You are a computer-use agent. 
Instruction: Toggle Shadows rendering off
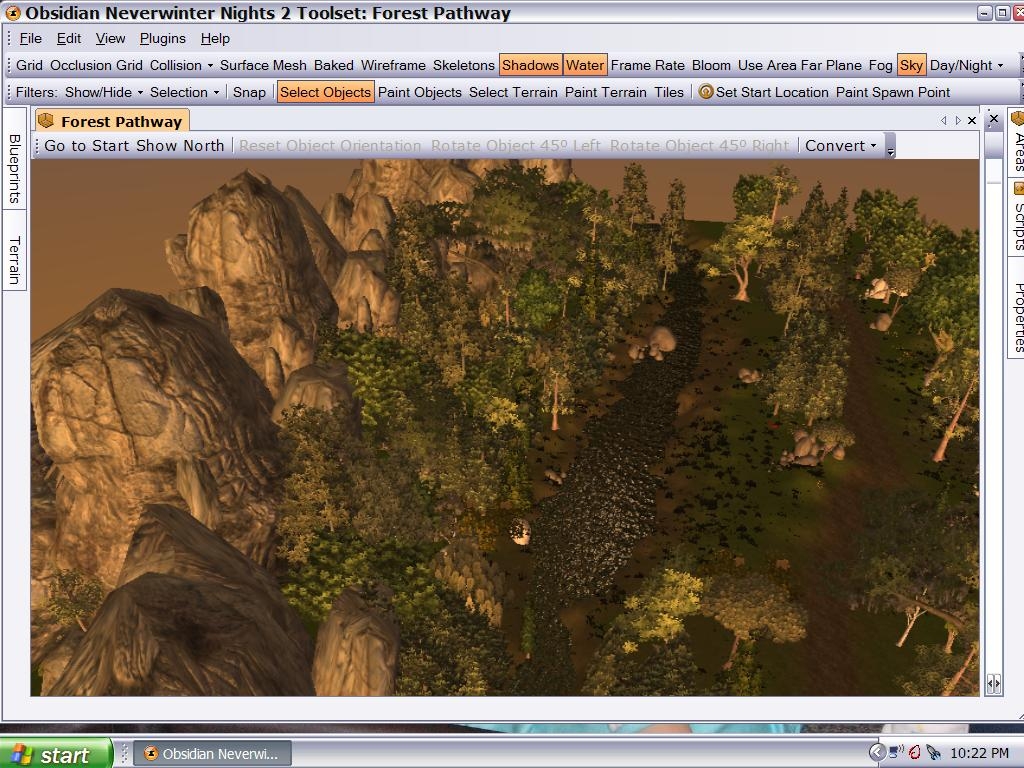click(530, 65)
